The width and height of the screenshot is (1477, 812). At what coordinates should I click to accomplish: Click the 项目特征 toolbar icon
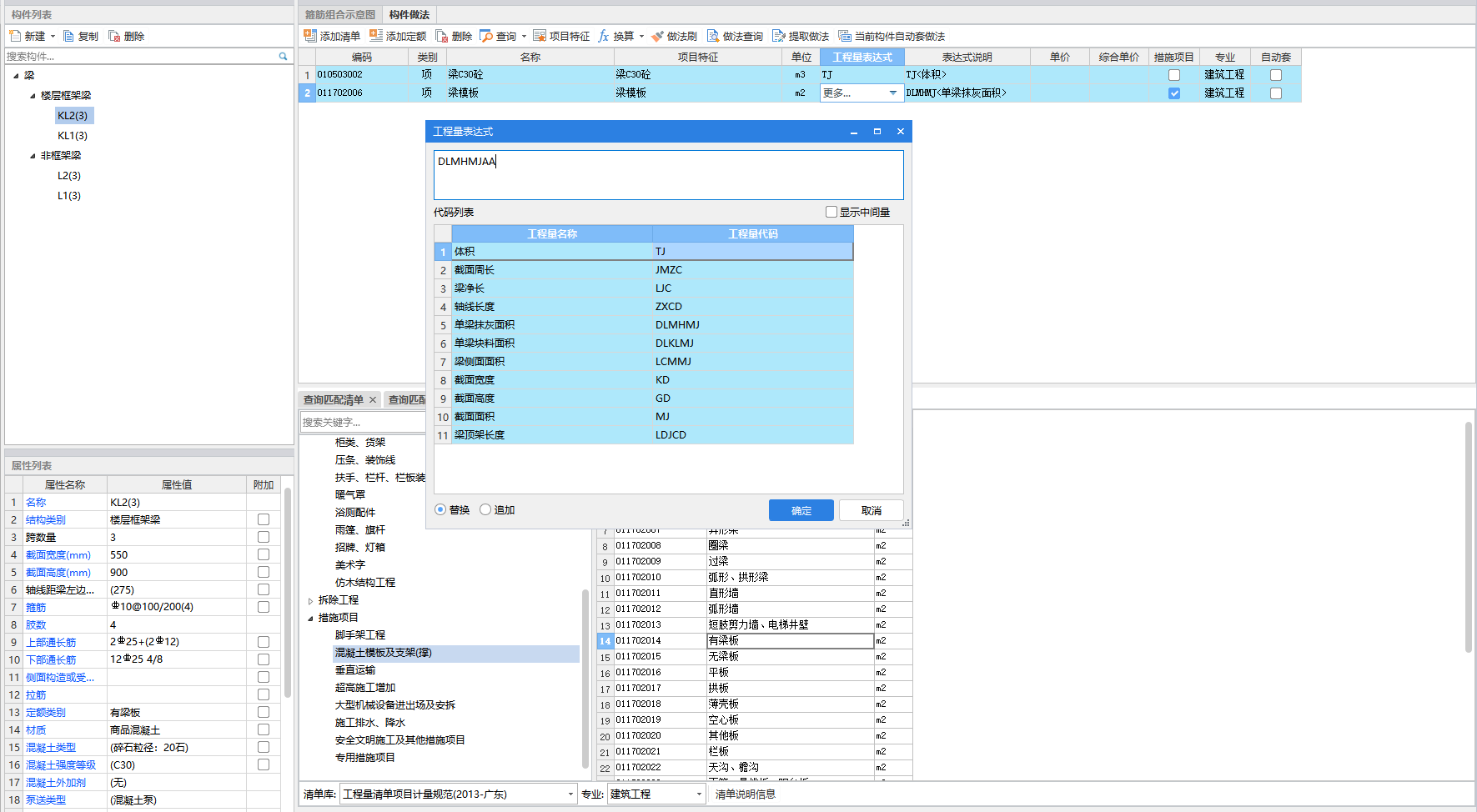click(x=540, y=36)
